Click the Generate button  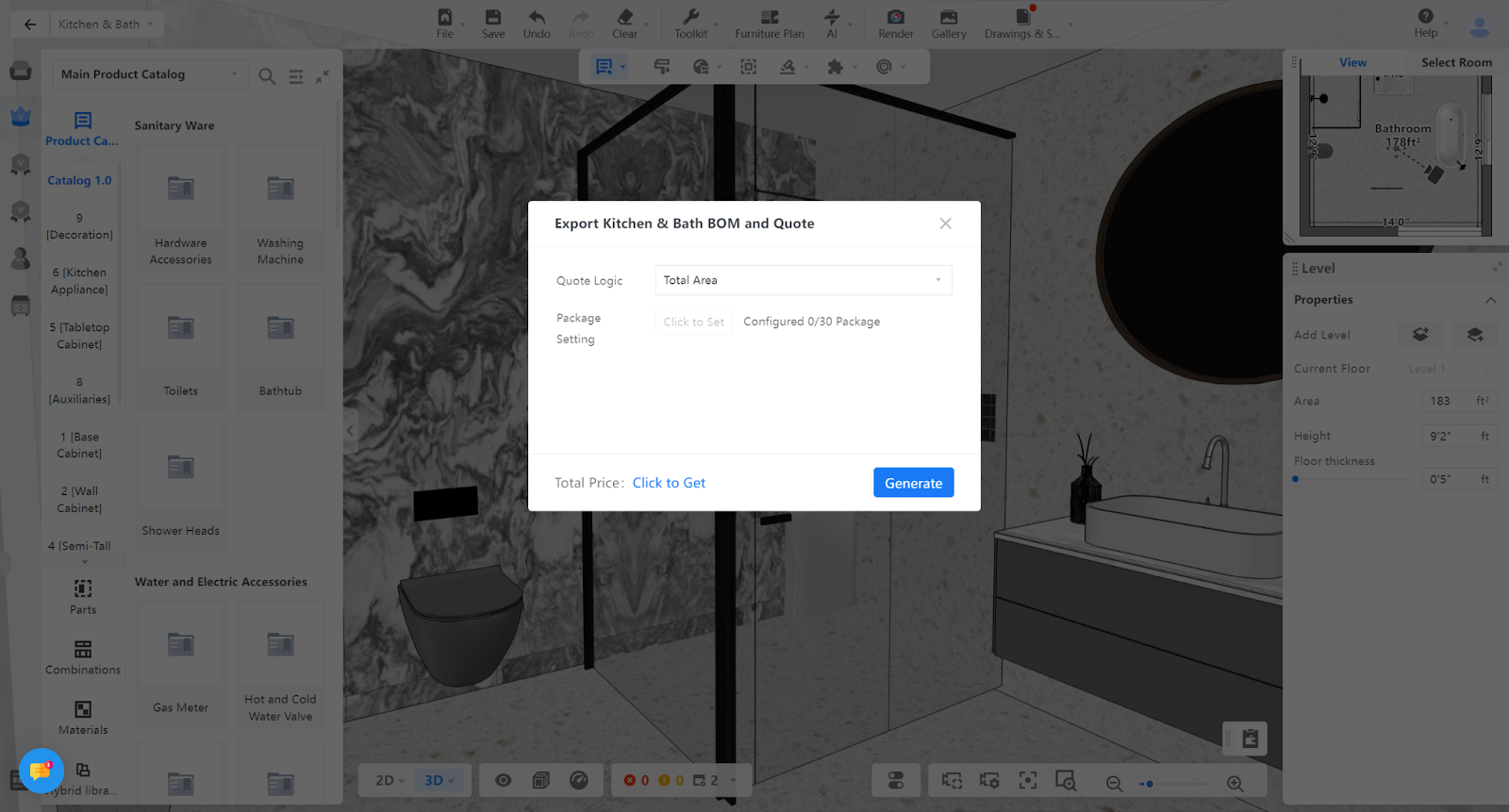pos(913,483)
